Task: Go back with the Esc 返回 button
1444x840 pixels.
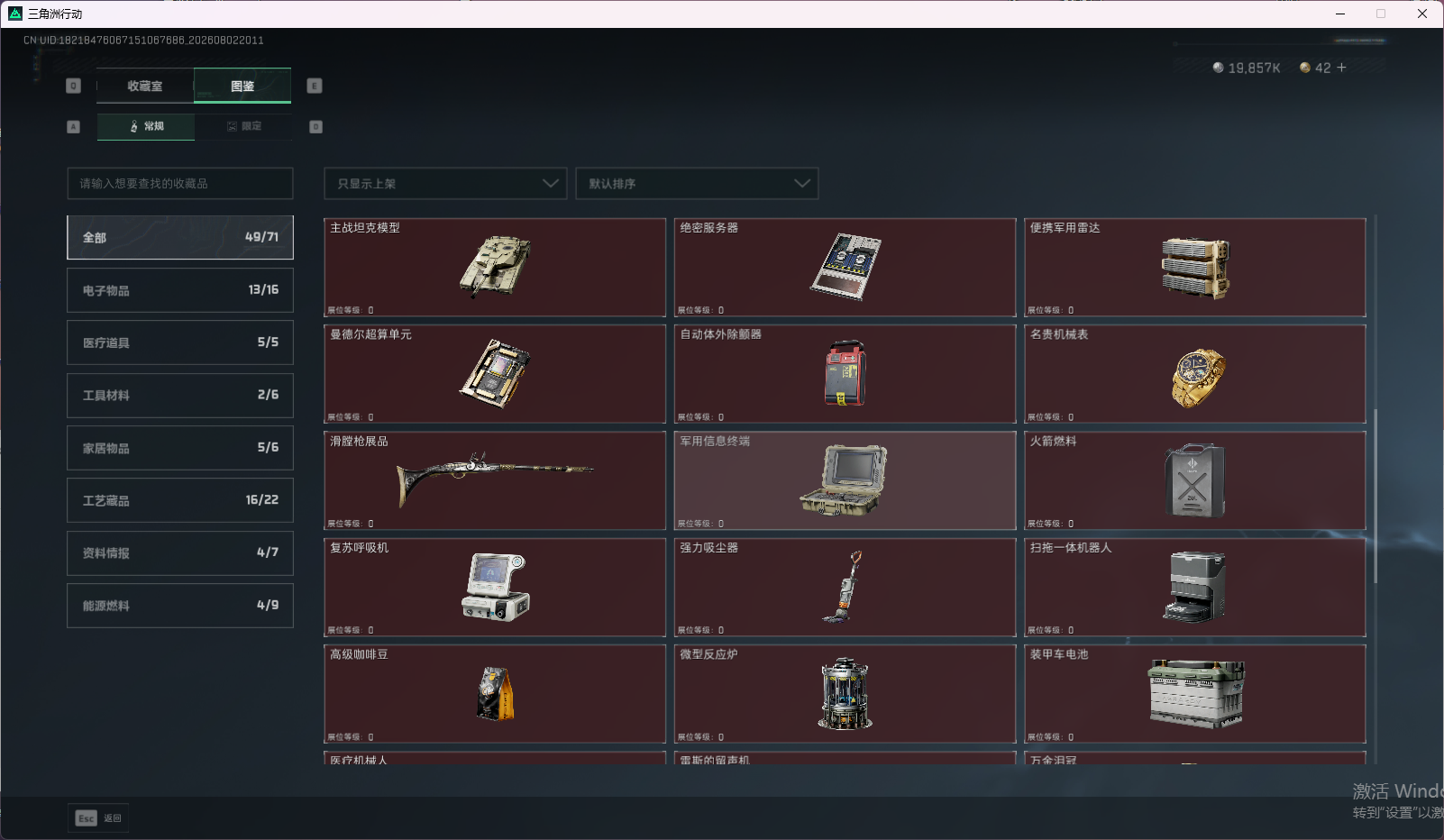Action: click(98, 818)
